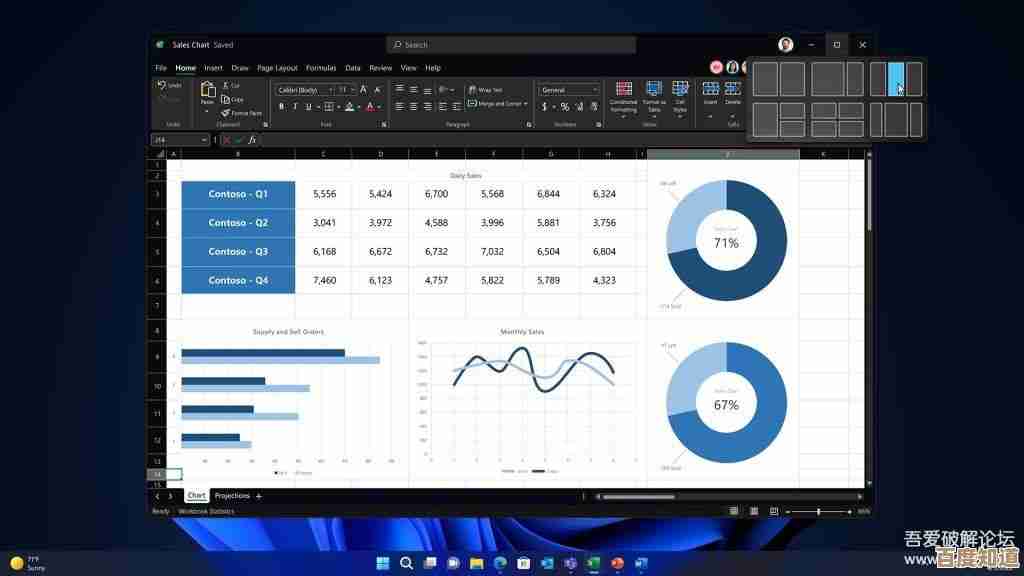Open the Formulas ribbon tab
1024x576 pixels.
pyautogui.click(x=321, y=68)
